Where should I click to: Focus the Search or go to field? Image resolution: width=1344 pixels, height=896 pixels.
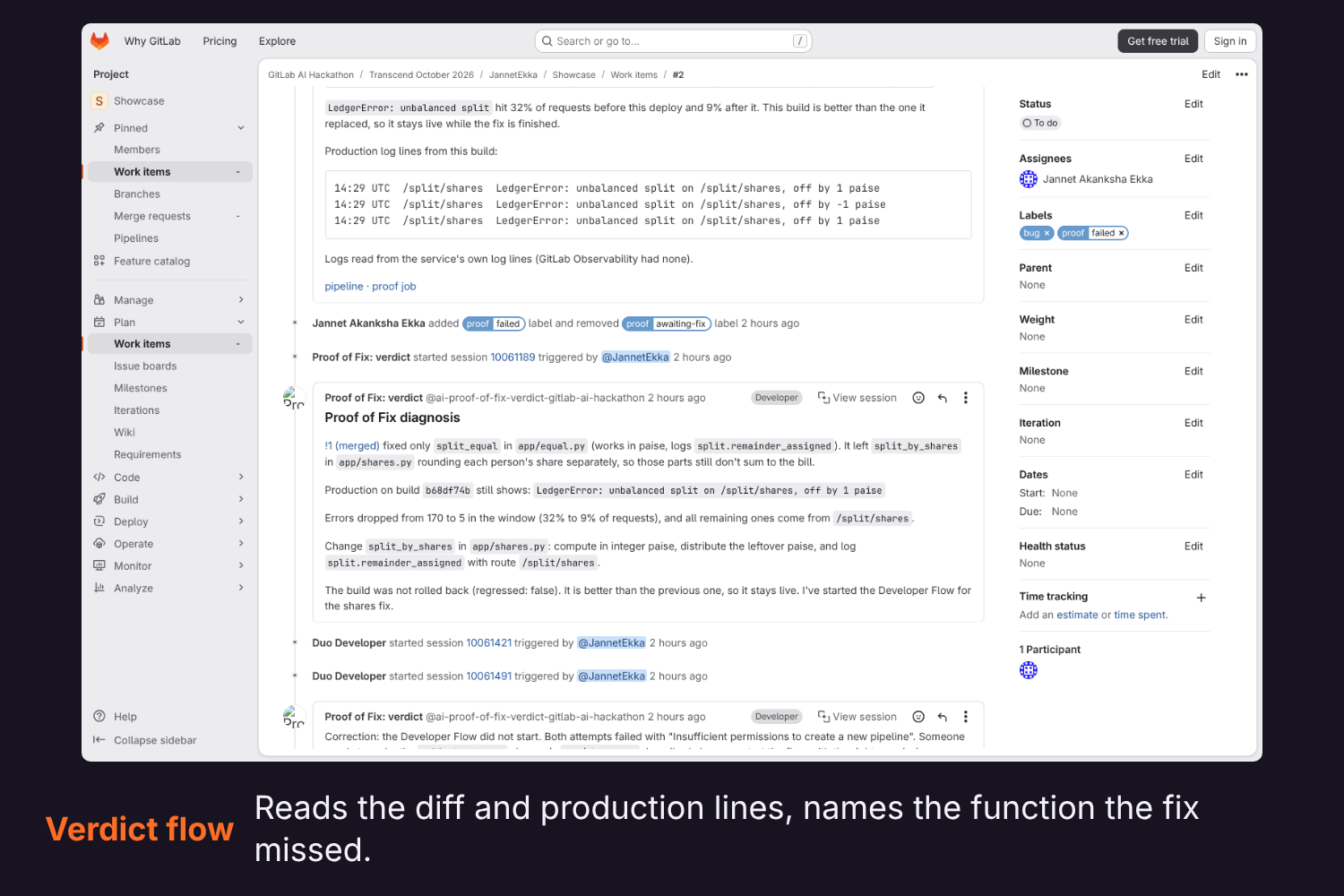[x=674, y=41]
